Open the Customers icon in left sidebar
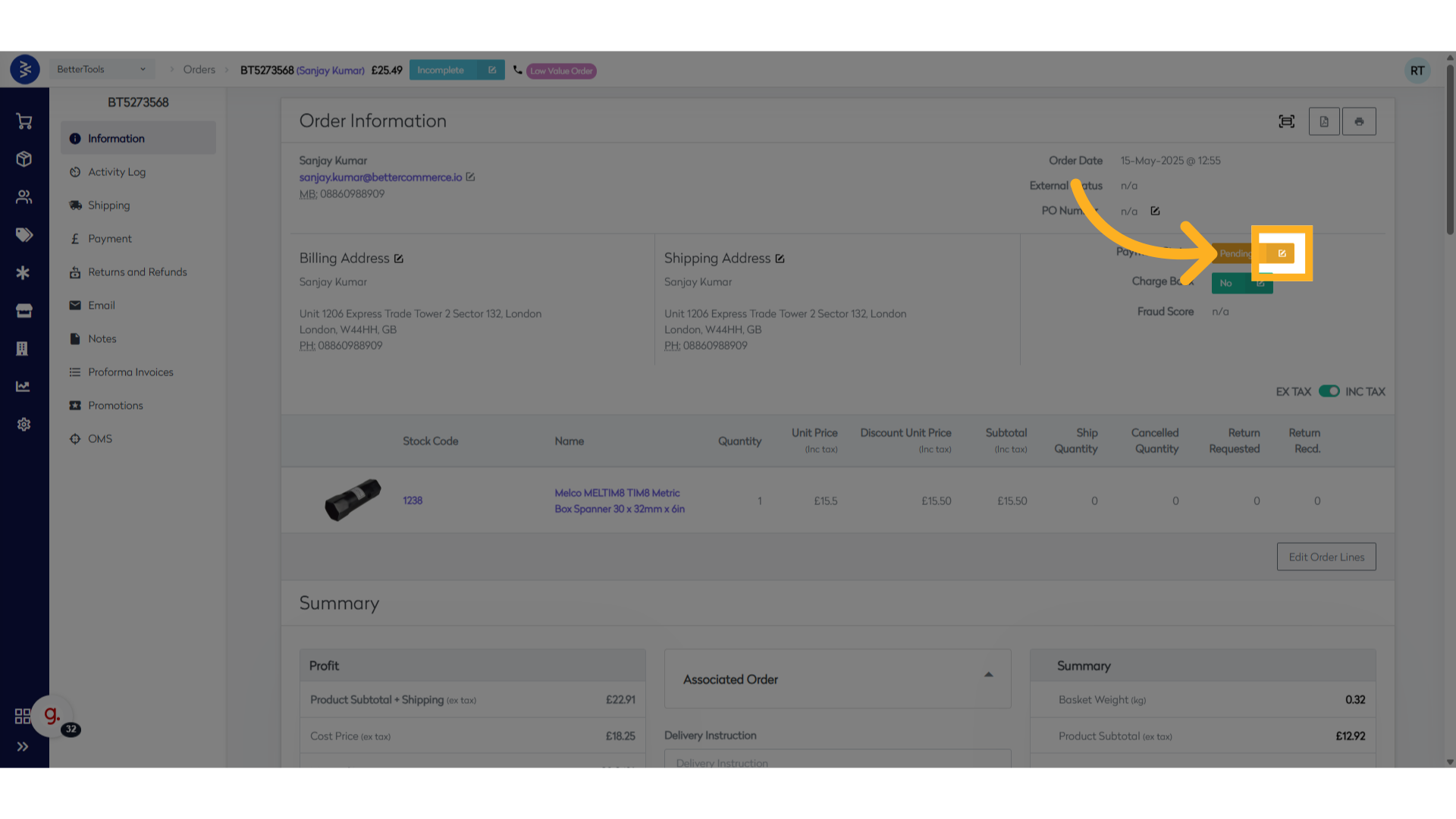Screen dimensions: 1456x819 pos(24,197)
